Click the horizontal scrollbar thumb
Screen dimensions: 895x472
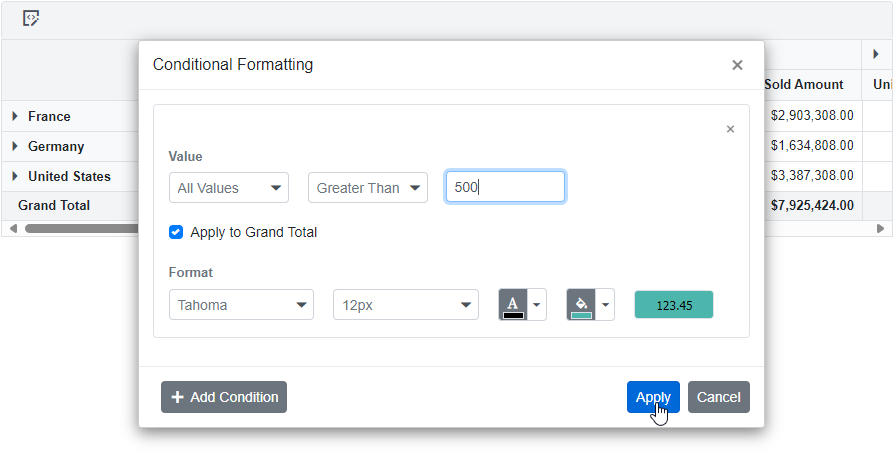(82, 229)
